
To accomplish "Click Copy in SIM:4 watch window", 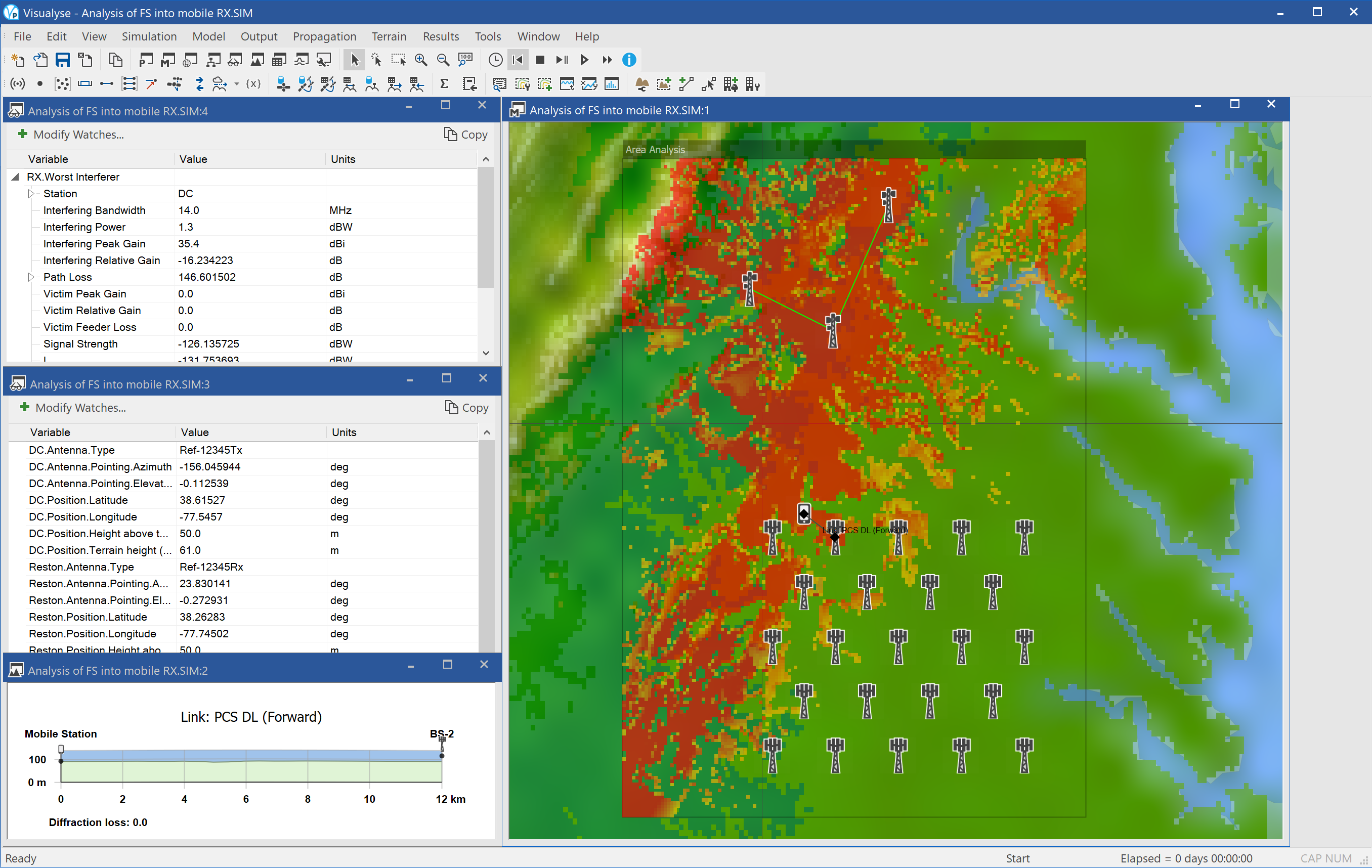I will tap(465, 135).
